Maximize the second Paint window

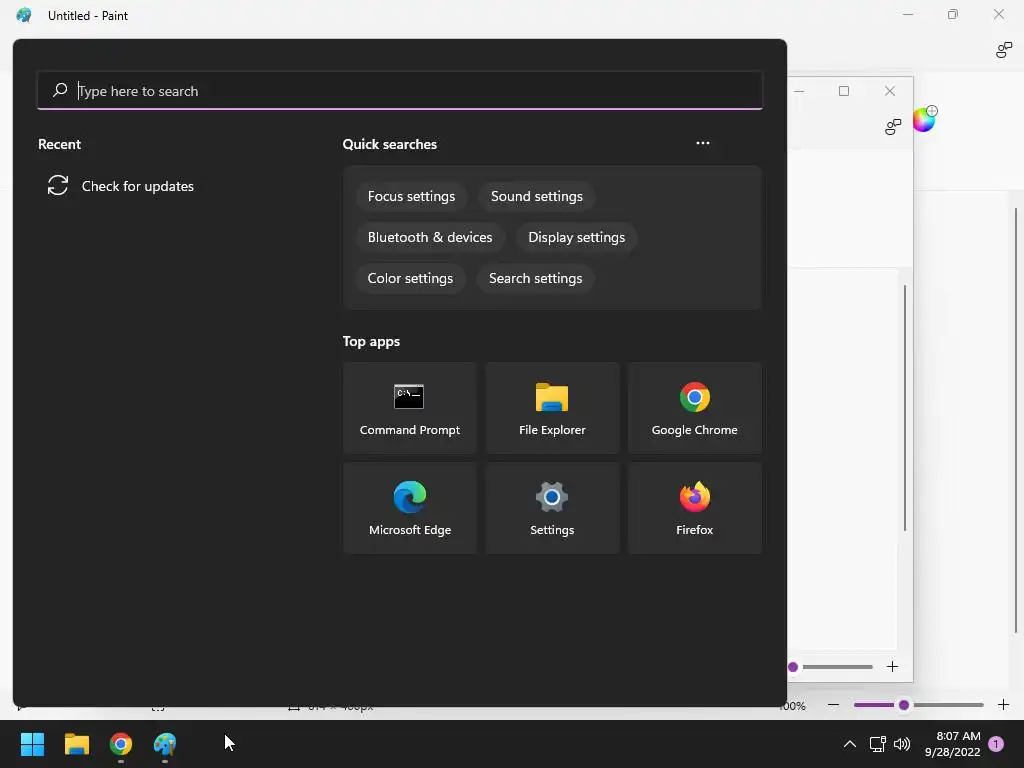click(844, 91)
